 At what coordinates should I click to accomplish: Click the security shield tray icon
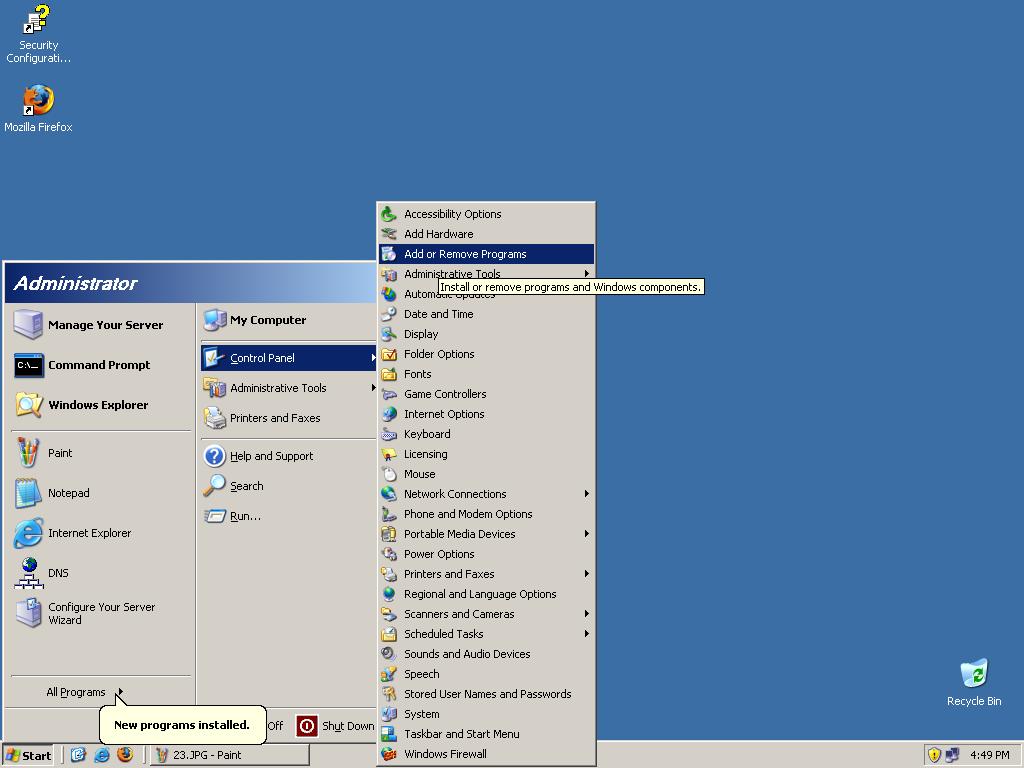click(x=935, y=755)
